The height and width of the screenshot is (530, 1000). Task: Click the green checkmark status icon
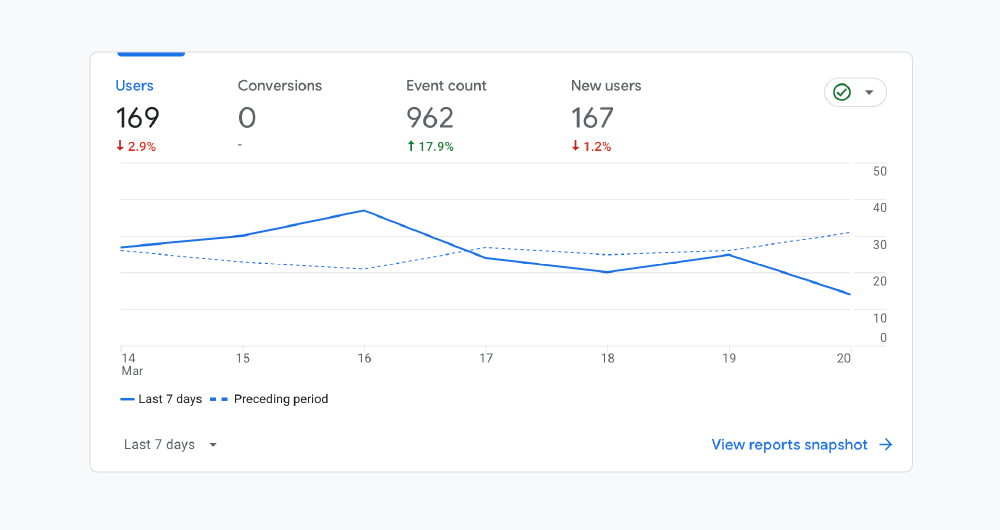[x=842, y=92]
